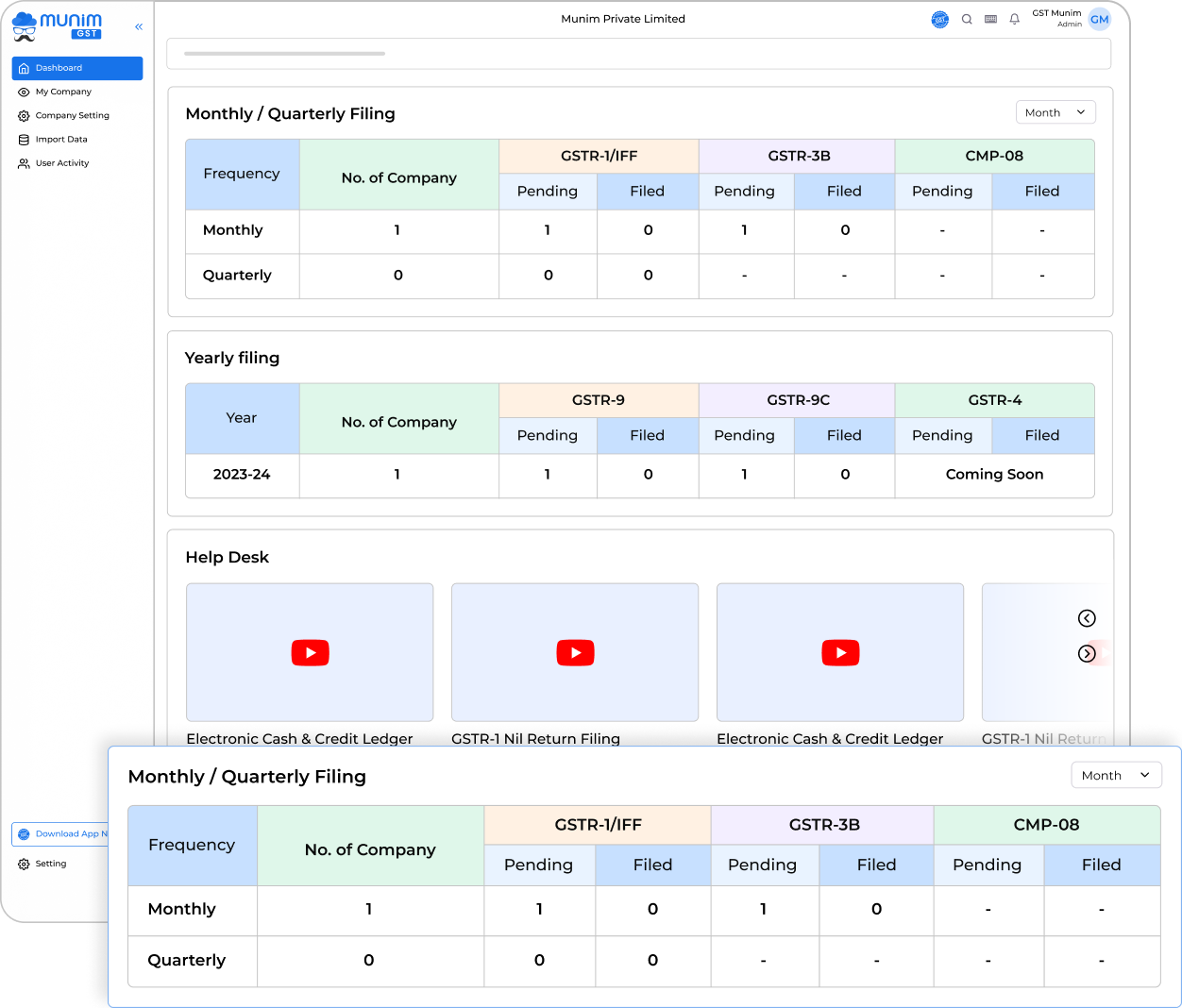Screen dimensions: 1182x1008
Task: Open the Month dropdown in the dashboard filing card
Action: point(1055,112)
